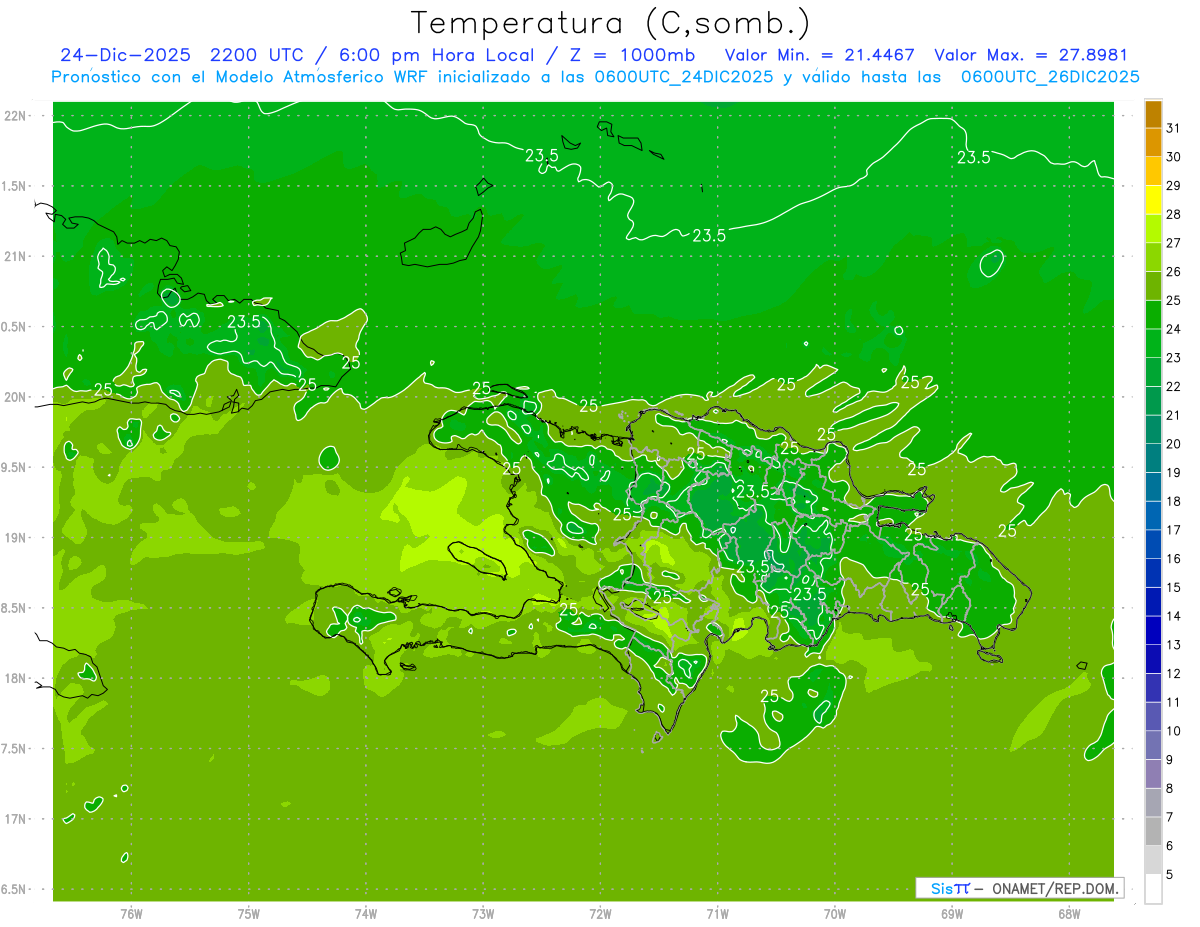Click 'Valor Min. = 21.4467'
The width and height of the screenshot is (1200, 927).
tap(820, 55)
